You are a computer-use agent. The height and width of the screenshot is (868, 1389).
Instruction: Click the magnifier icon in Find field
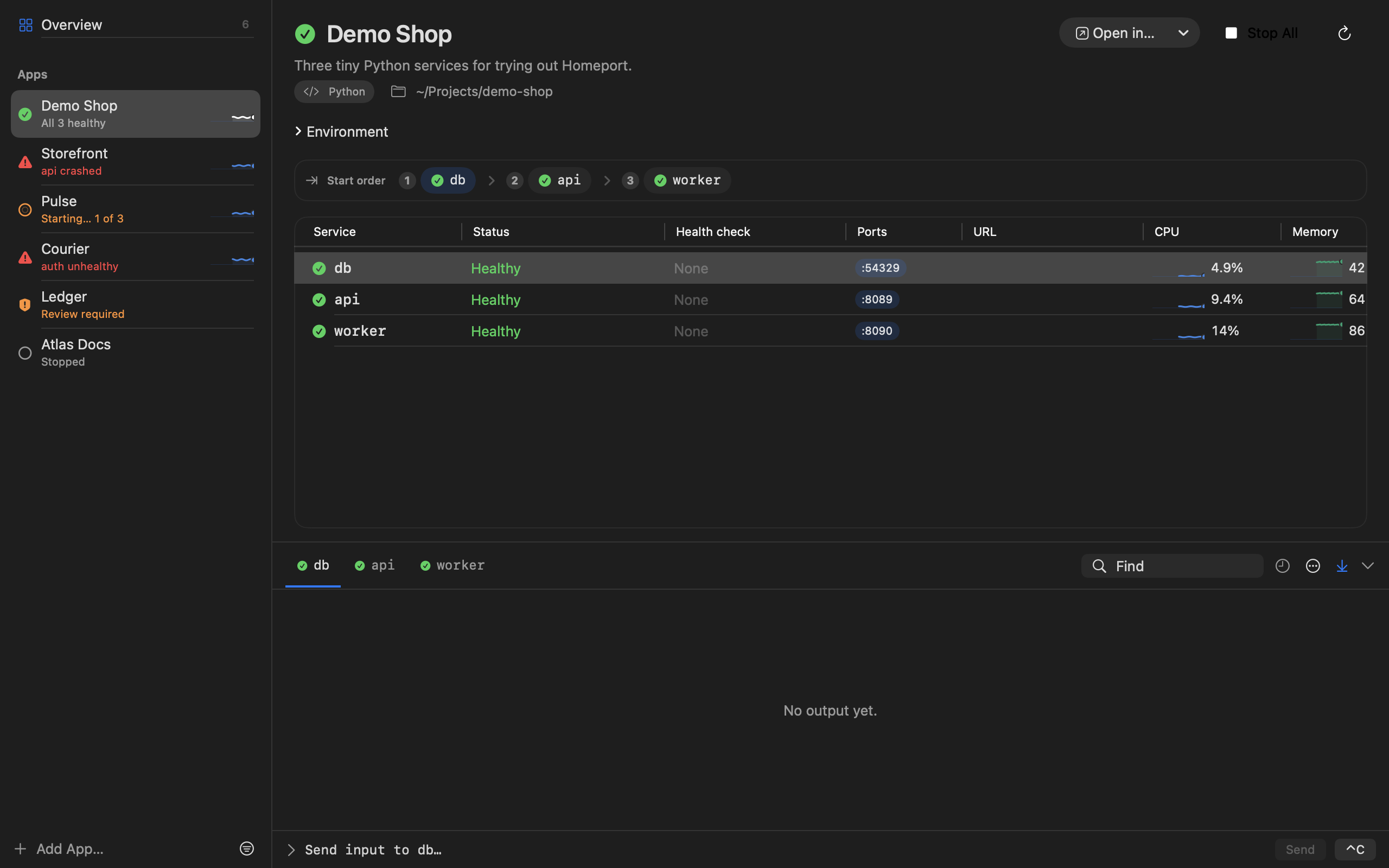tap(1099, 566)
